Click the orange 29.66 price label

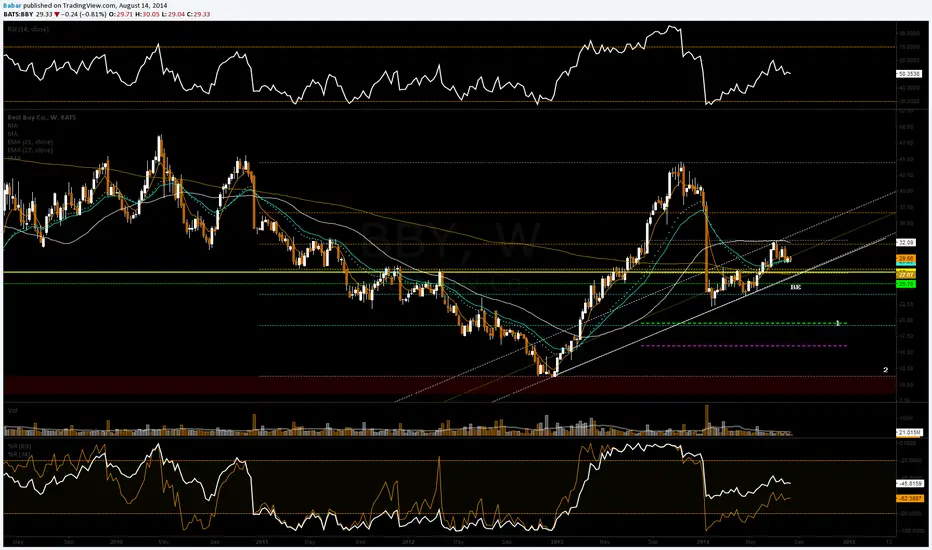coord(906,259)
